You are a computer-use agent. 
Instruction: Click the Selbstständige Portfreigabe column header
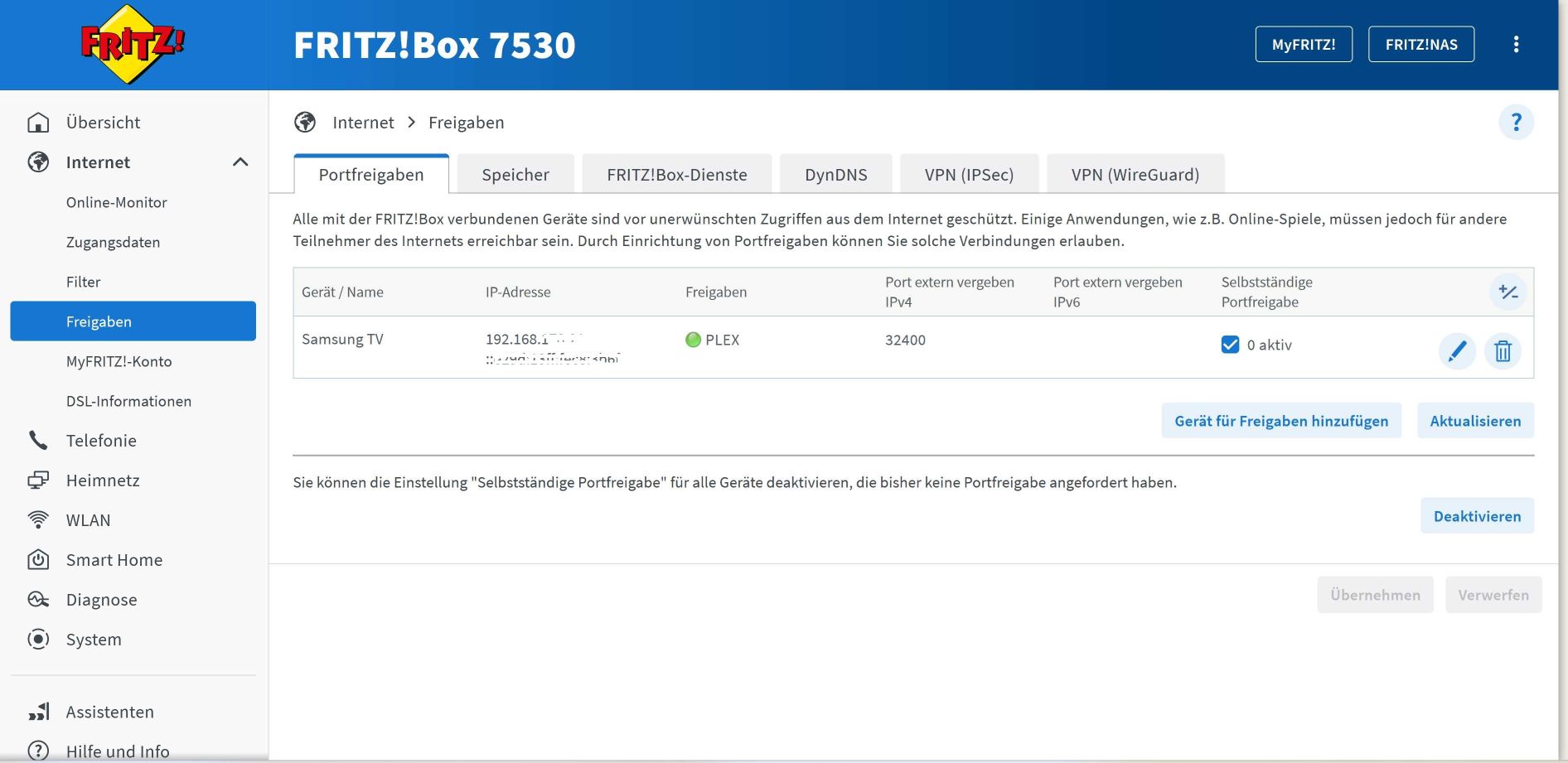[x=1267, y=292]
